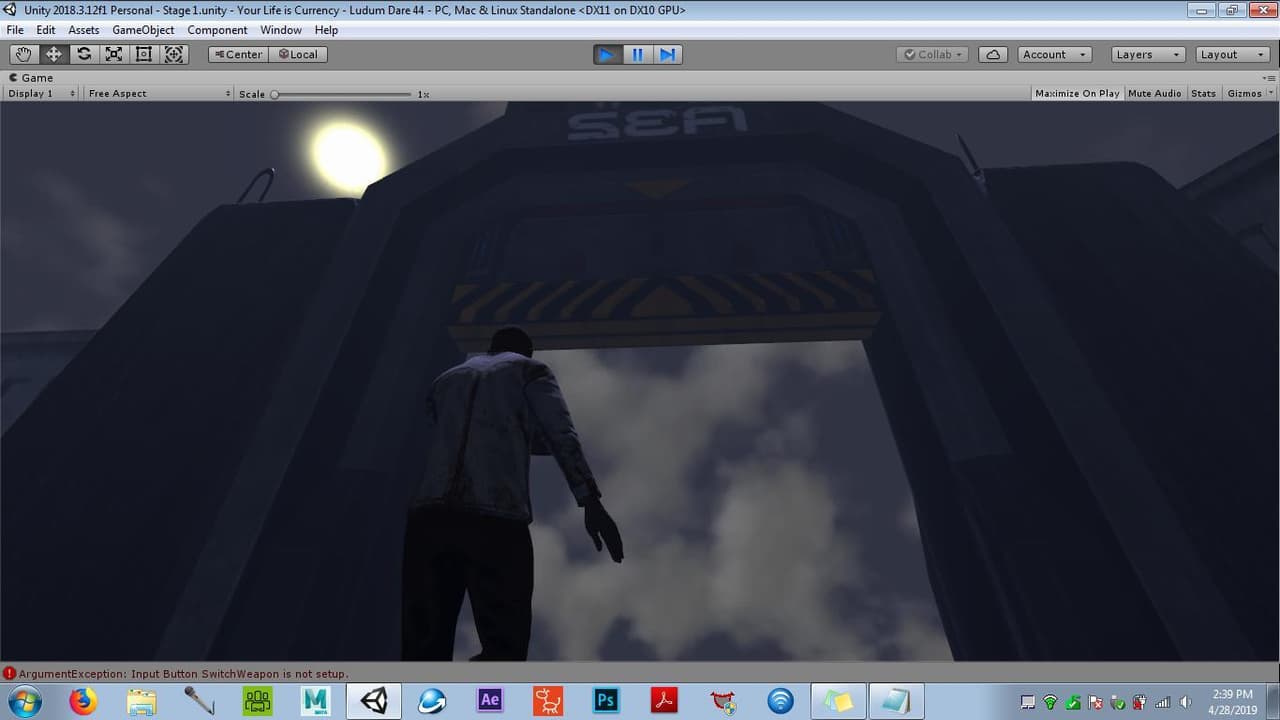Open the Layers dropdown
This screenshot has width=1280, height=720.
coord(1149,54)
